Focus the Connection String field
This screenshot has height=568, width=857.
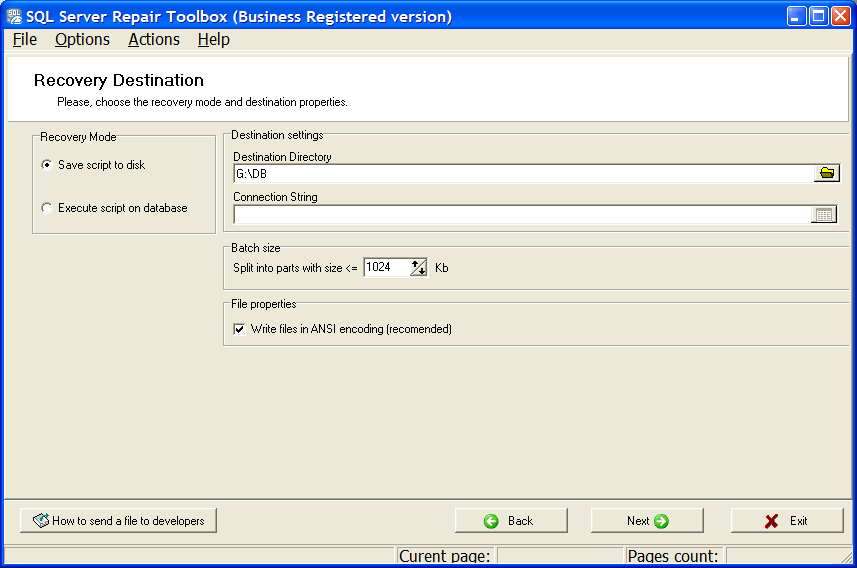pyautogui.click(x=522, y=214)
